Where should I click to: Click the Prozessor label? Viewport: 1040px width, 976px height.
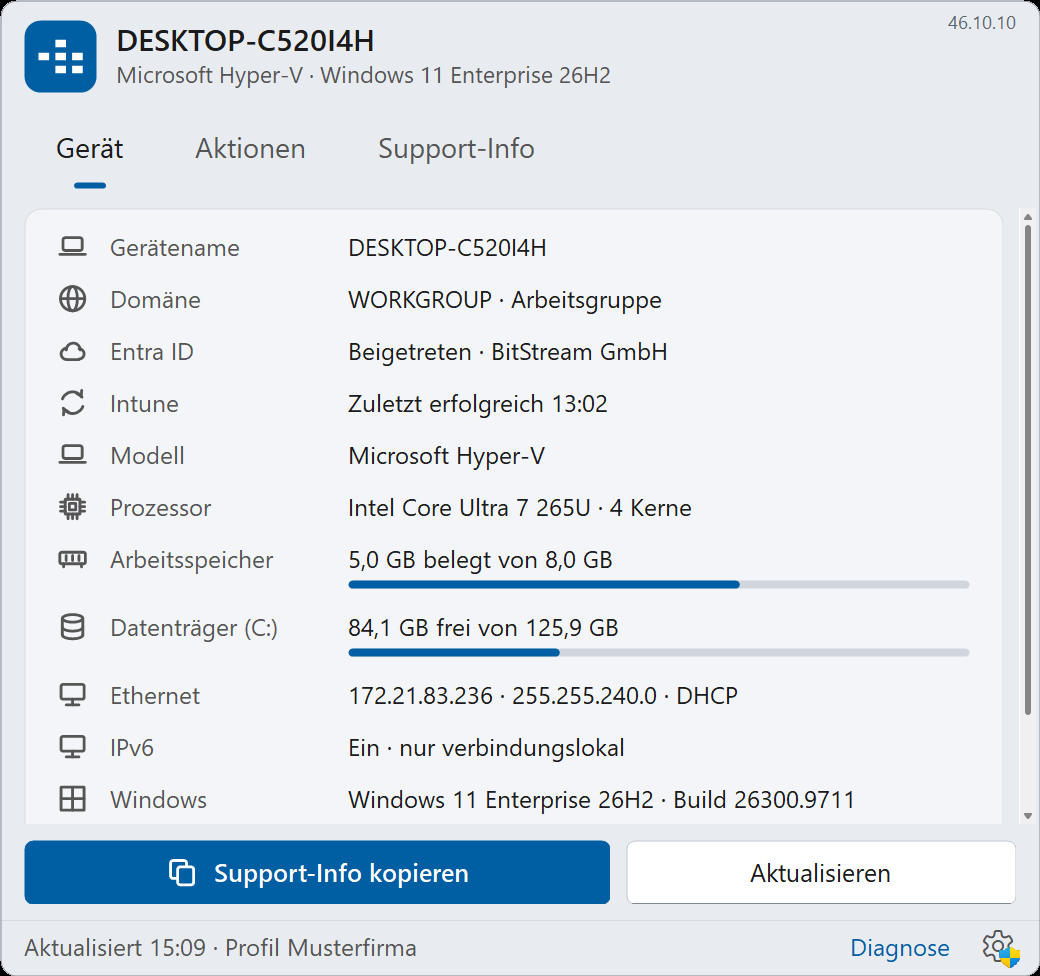(161, 508)
